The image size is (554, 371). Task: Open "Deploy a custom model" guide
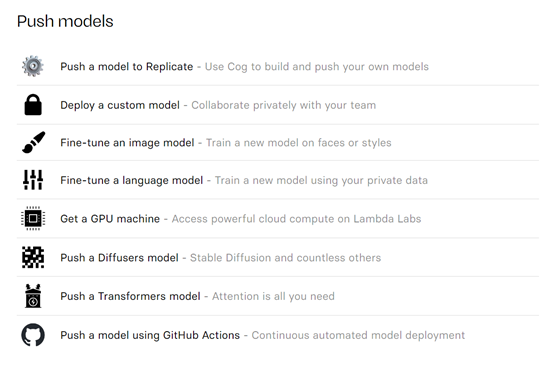[120, 105]
